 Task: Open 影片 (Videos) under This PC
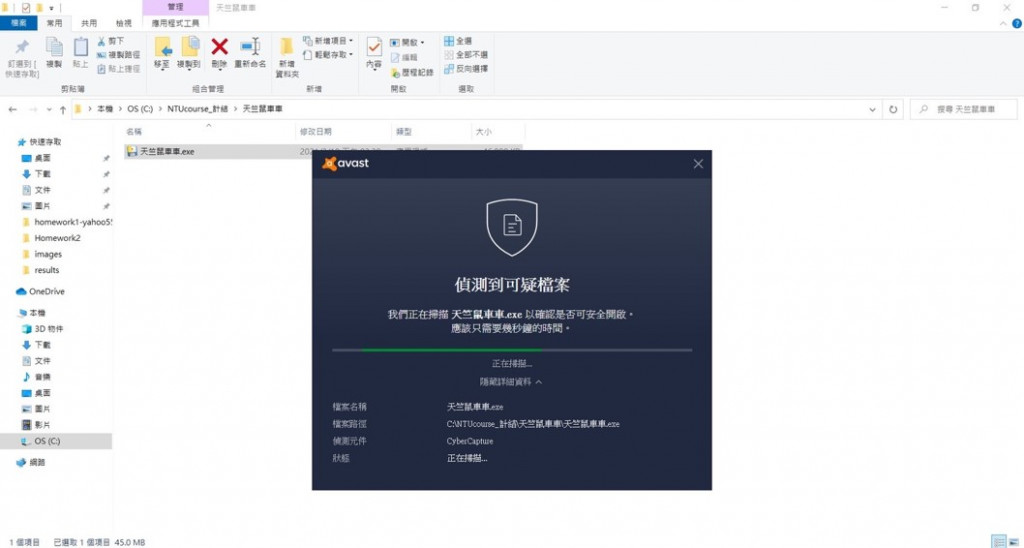(36, 425)
